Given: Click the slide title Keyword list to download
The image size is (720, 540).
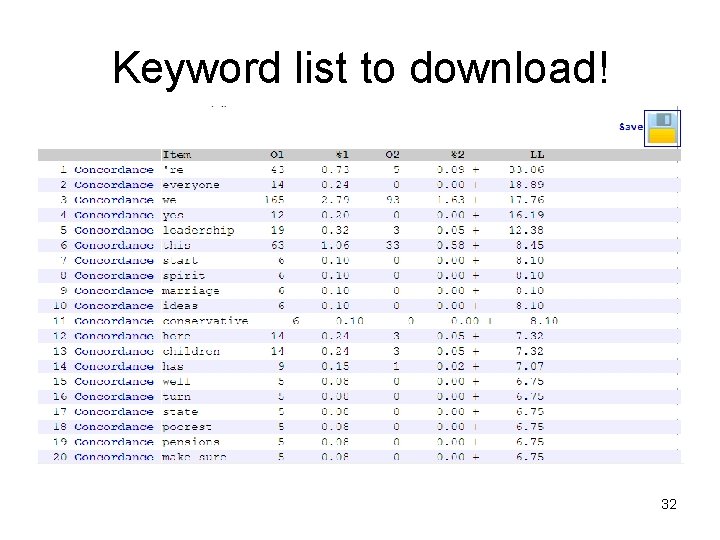Looking at the screenshot, I should coord(361,68).
